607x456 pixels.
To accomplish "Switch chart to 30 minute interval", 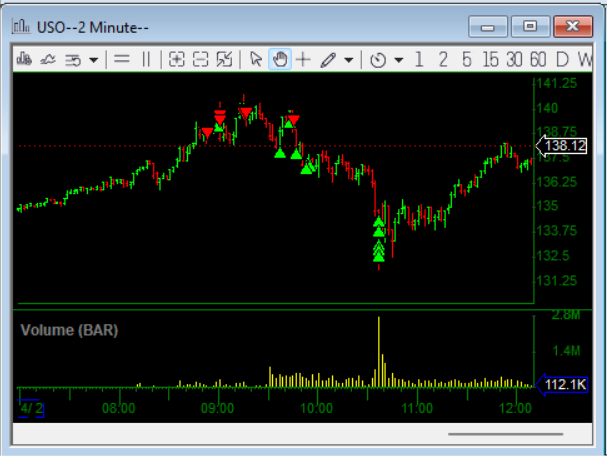I will point(514,60).
